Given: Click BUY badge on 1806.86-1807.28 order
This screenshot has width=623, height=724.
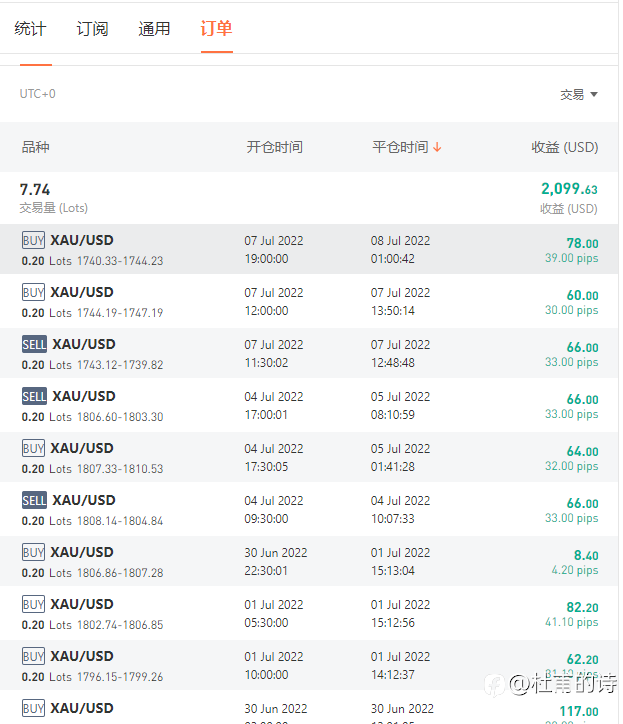Looking at the screenshot, I should [x=33, y=553].
